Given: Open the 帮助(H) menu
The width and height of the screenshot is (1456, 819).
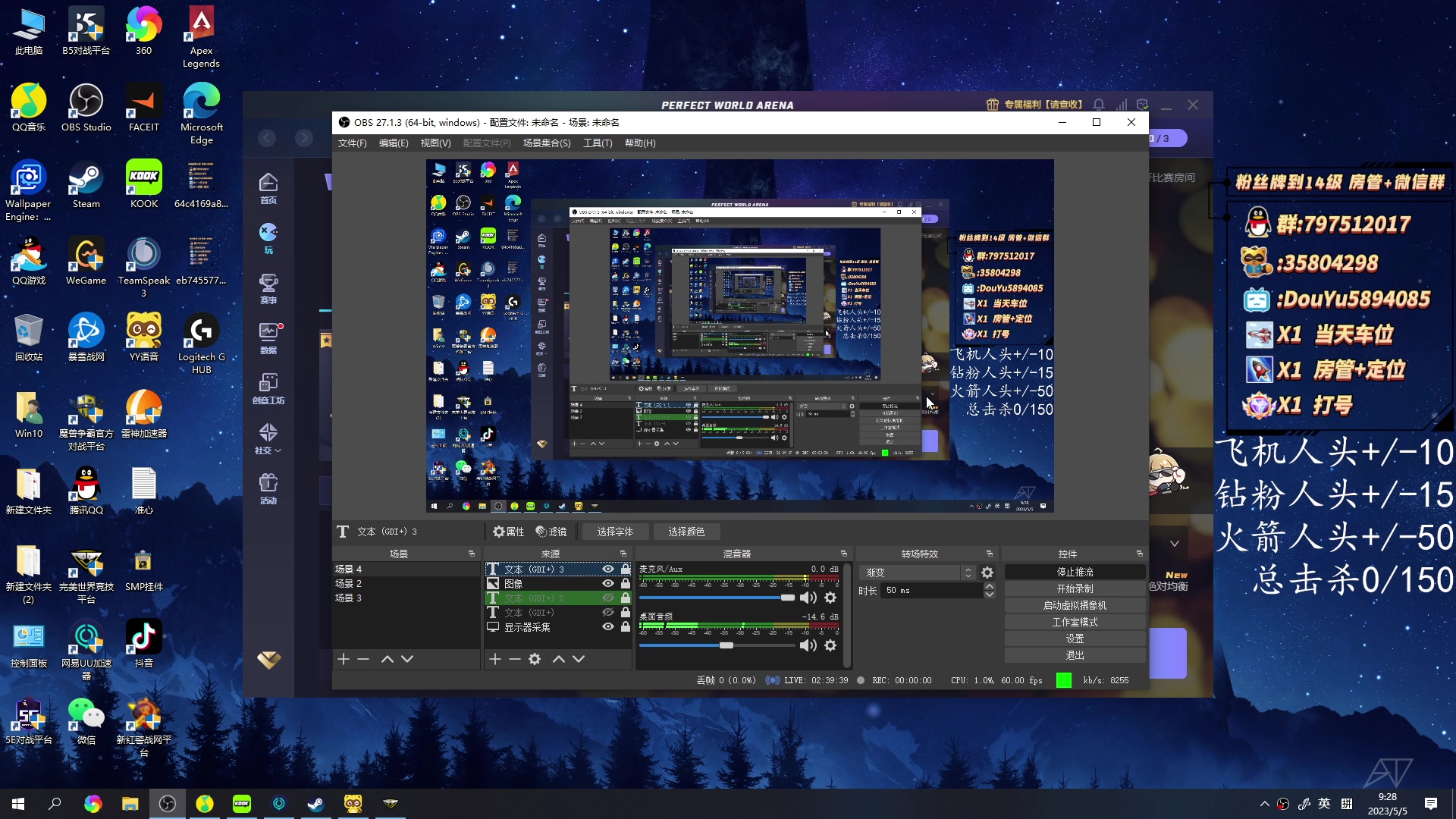Looking at the screenshot, I should point(640,143).
